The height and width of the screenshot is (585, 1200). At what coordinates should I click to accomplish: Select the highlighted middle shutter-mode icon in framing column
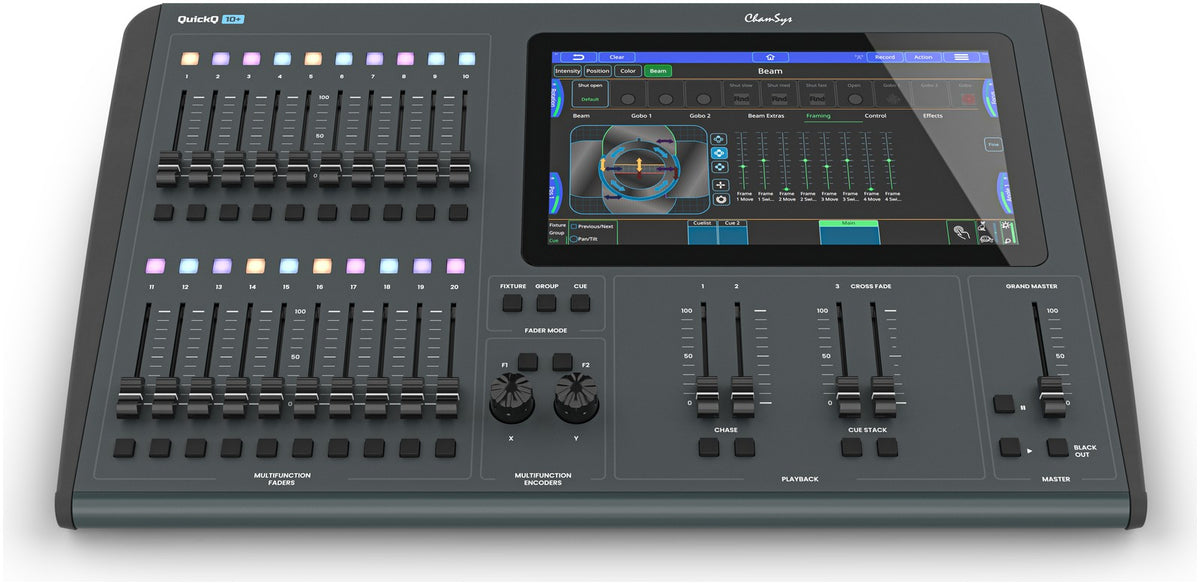[720, 153]
